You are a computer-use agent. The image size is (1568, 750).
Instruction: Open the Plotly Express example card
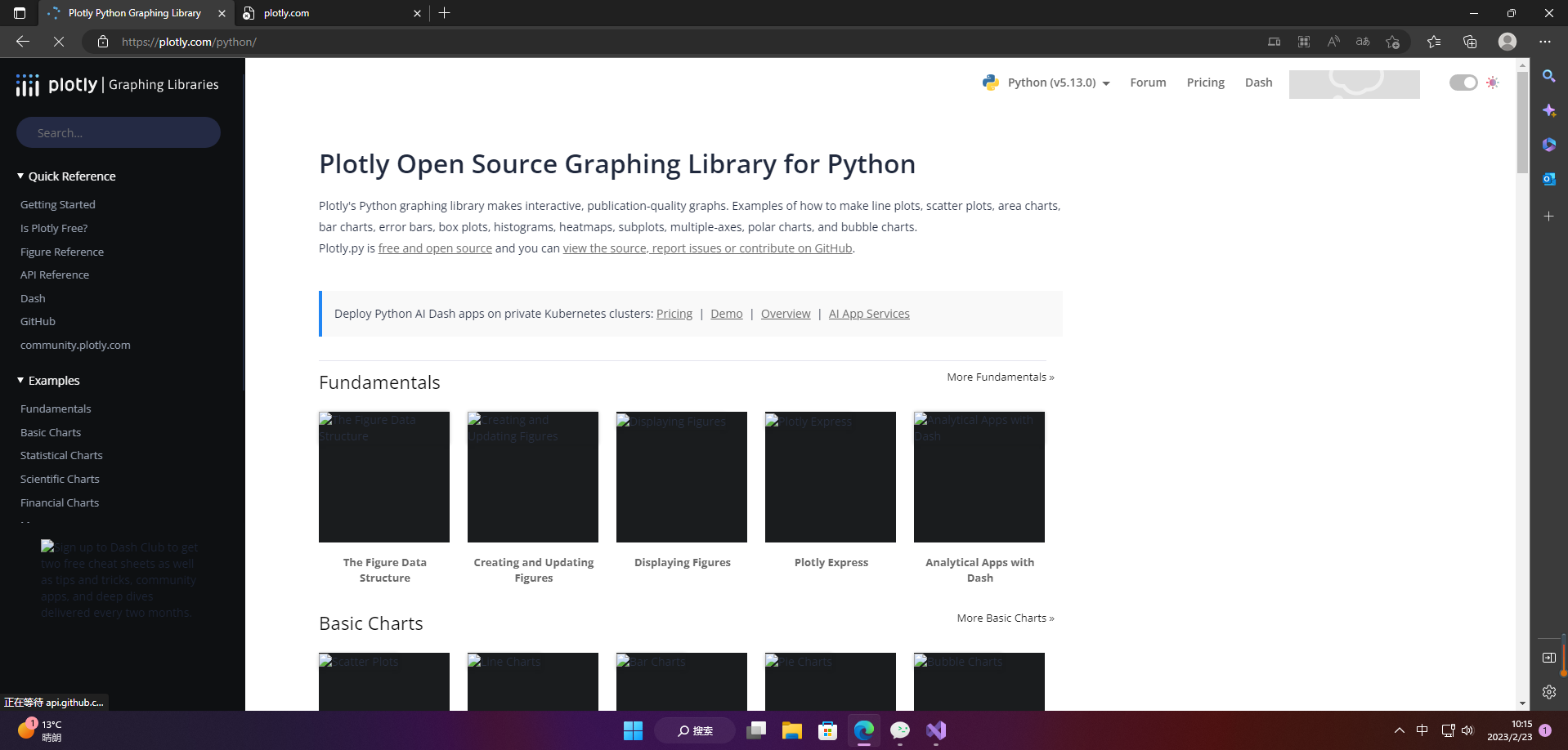pyautogui.click(x=830, y=477)
